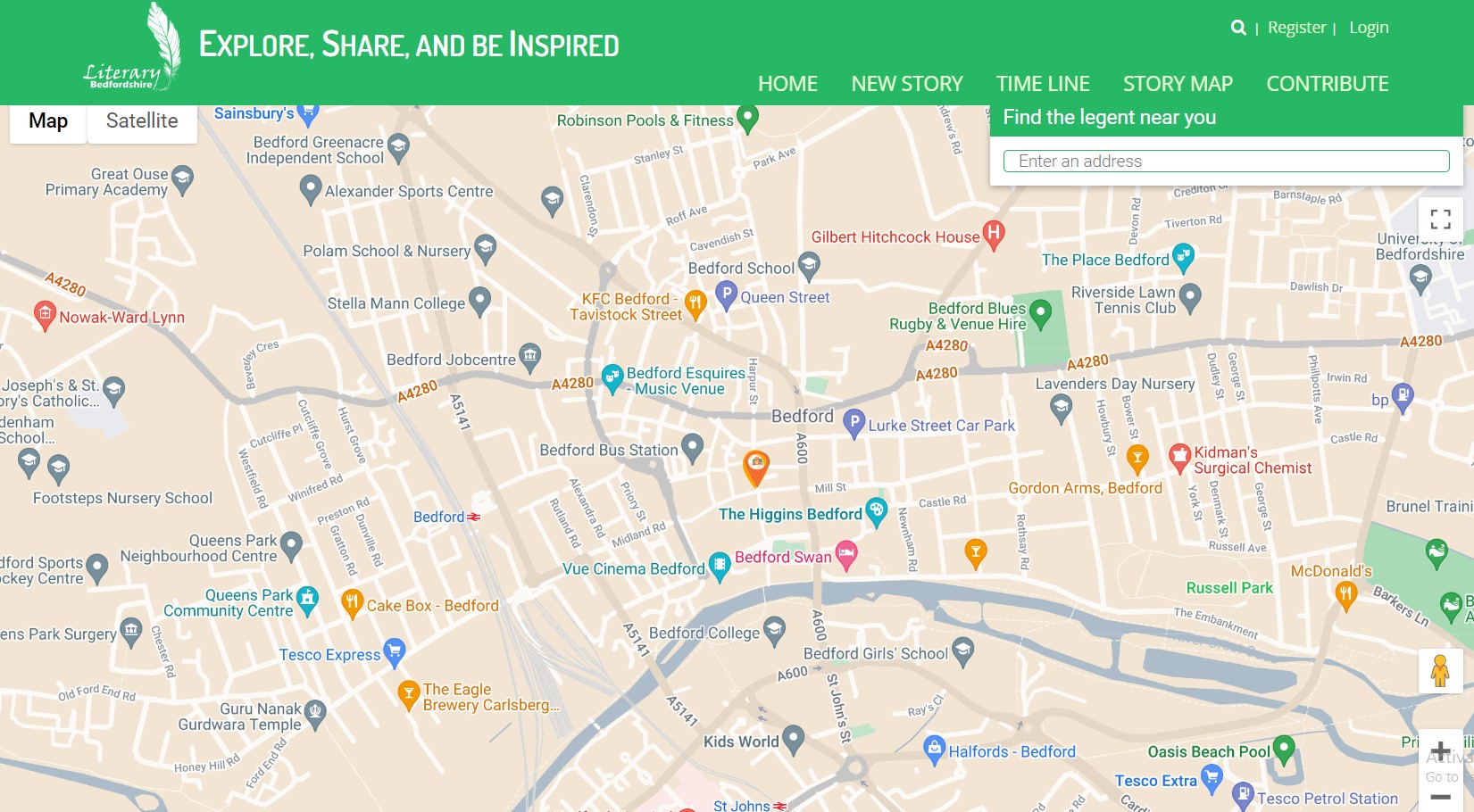1474x812 pixels.
Task: Select KFC Bedford restaurant pin
Action: (x=695, y=305)
